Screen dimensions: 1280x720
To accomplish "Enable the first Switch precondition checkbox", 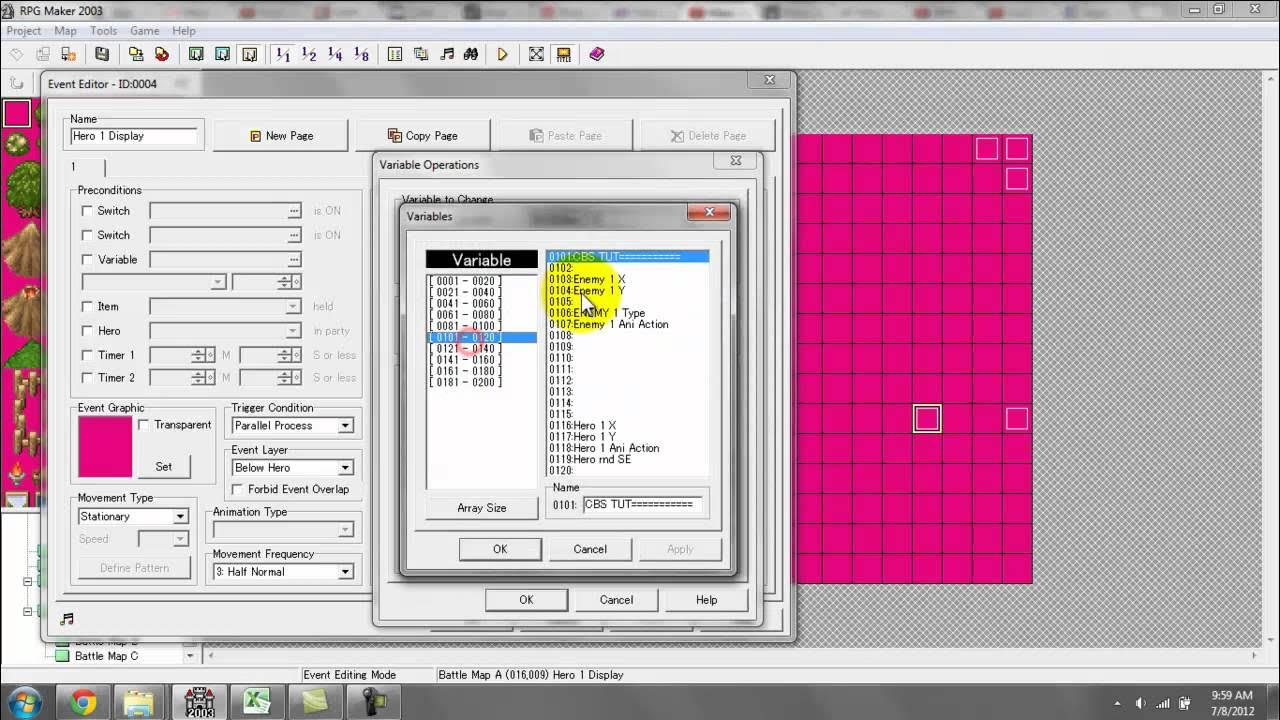I will point(87,211).
